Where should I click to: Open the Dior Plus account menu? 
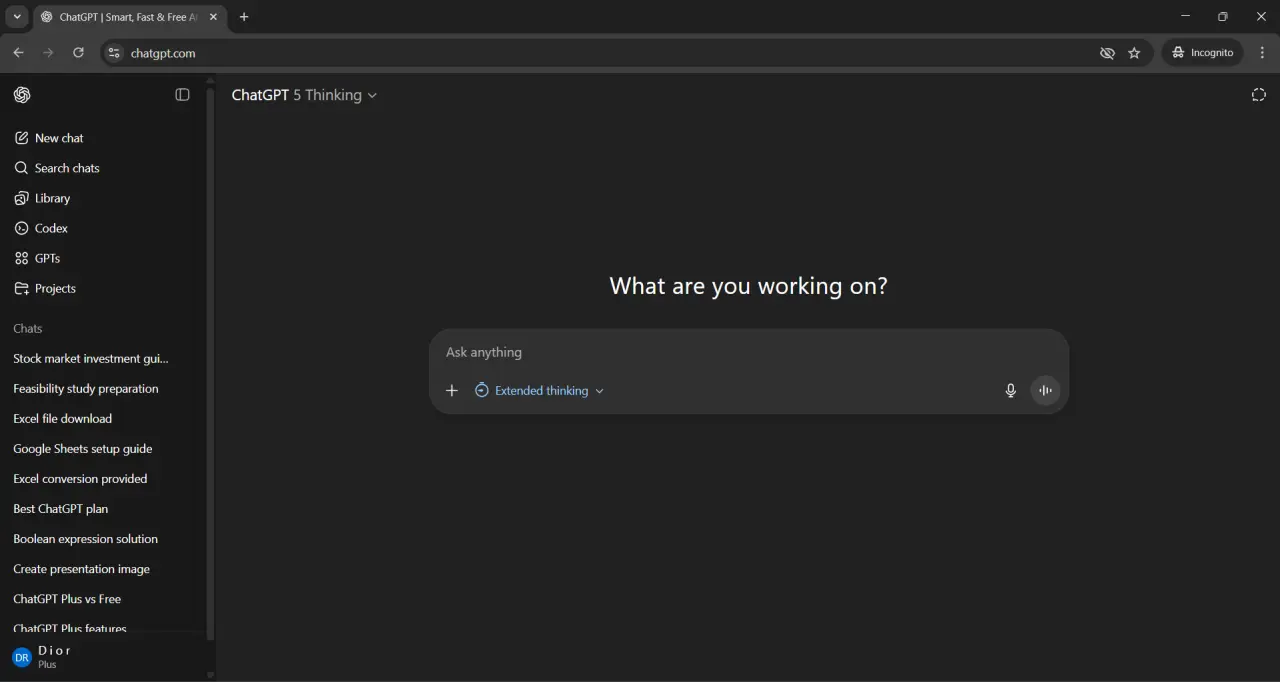102,657
